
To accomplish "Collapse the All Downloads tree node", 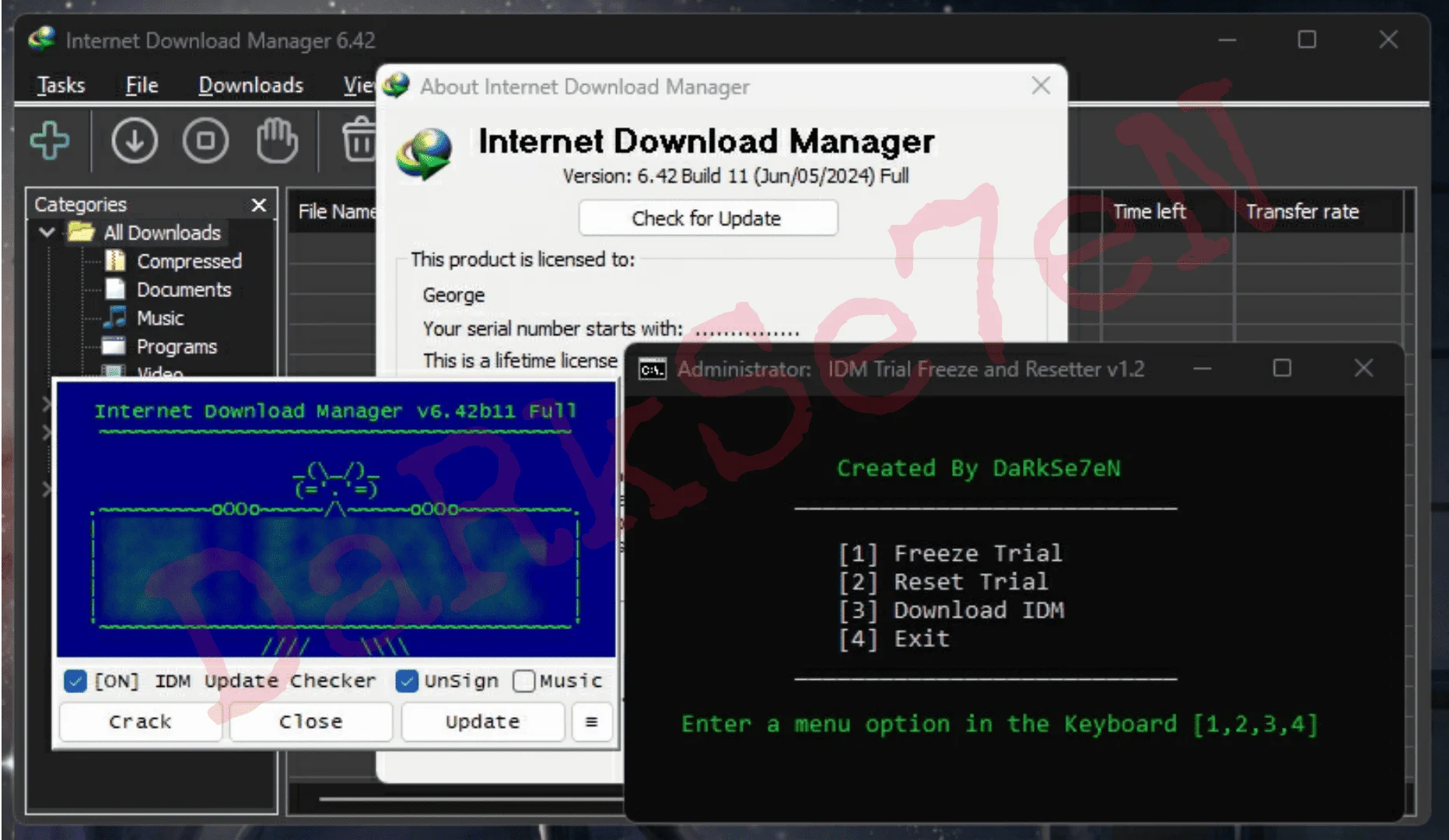I will 47,232.
